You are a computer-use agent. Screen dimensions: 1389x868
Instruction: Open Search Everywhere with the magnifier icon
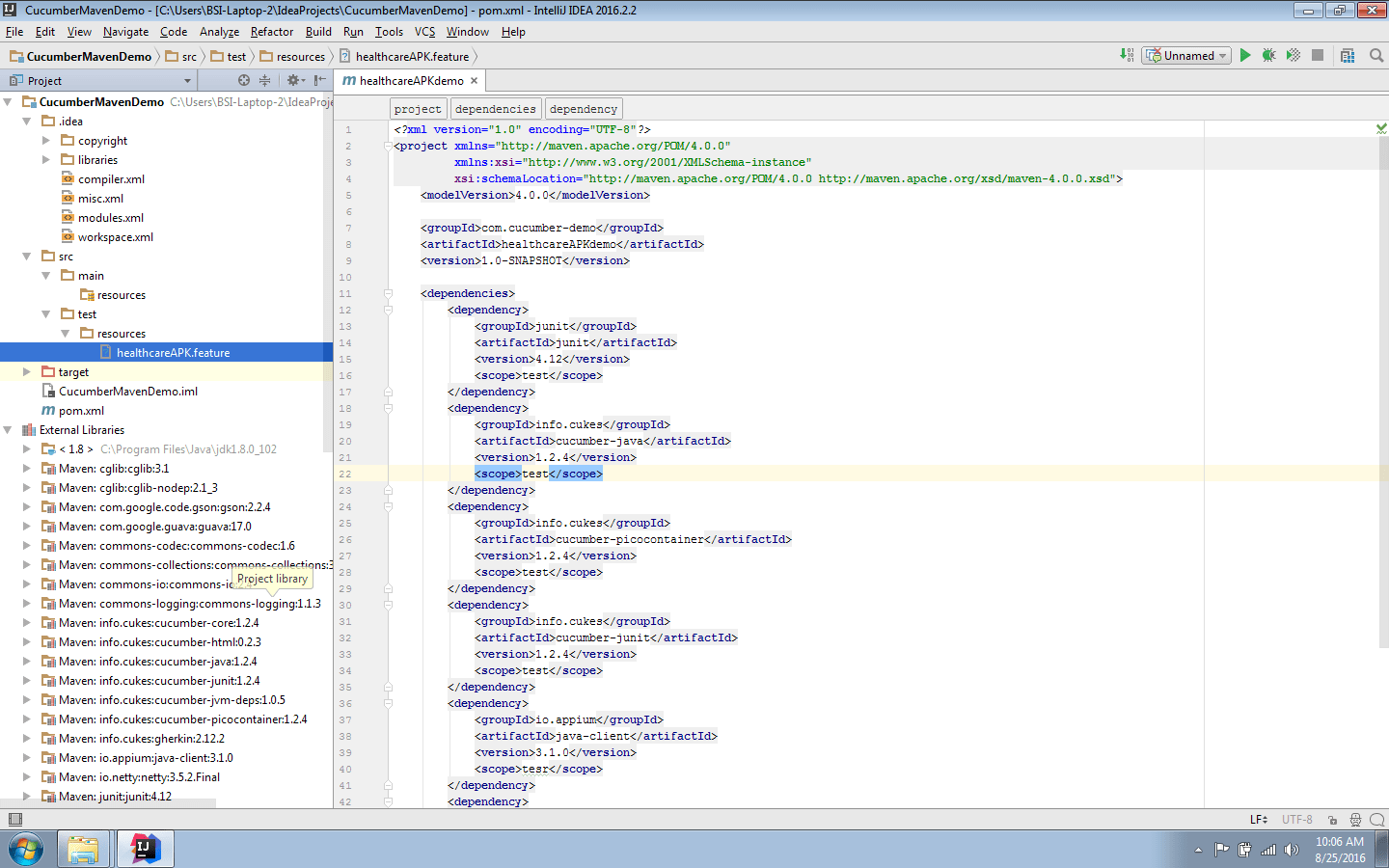click(x=1376, y=55)
